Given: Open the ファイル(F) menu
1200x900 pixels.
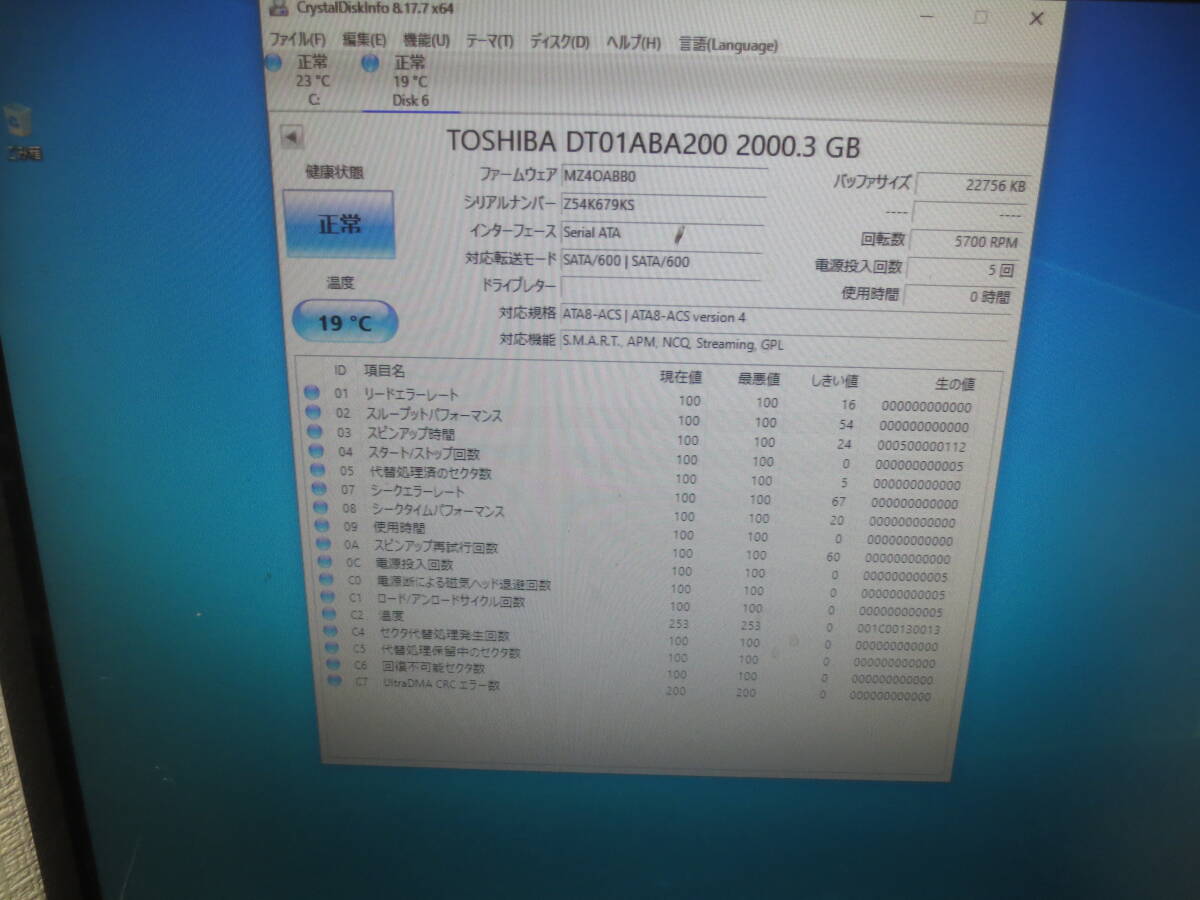Looking at the screenshot, I should [x=297, y=39].
